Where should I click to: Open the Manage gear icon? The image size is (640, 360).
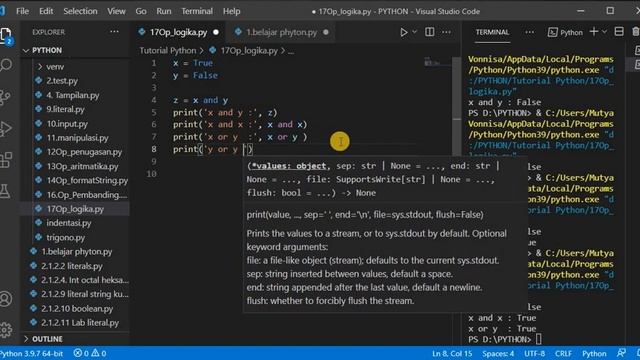[x=6, y=329]
